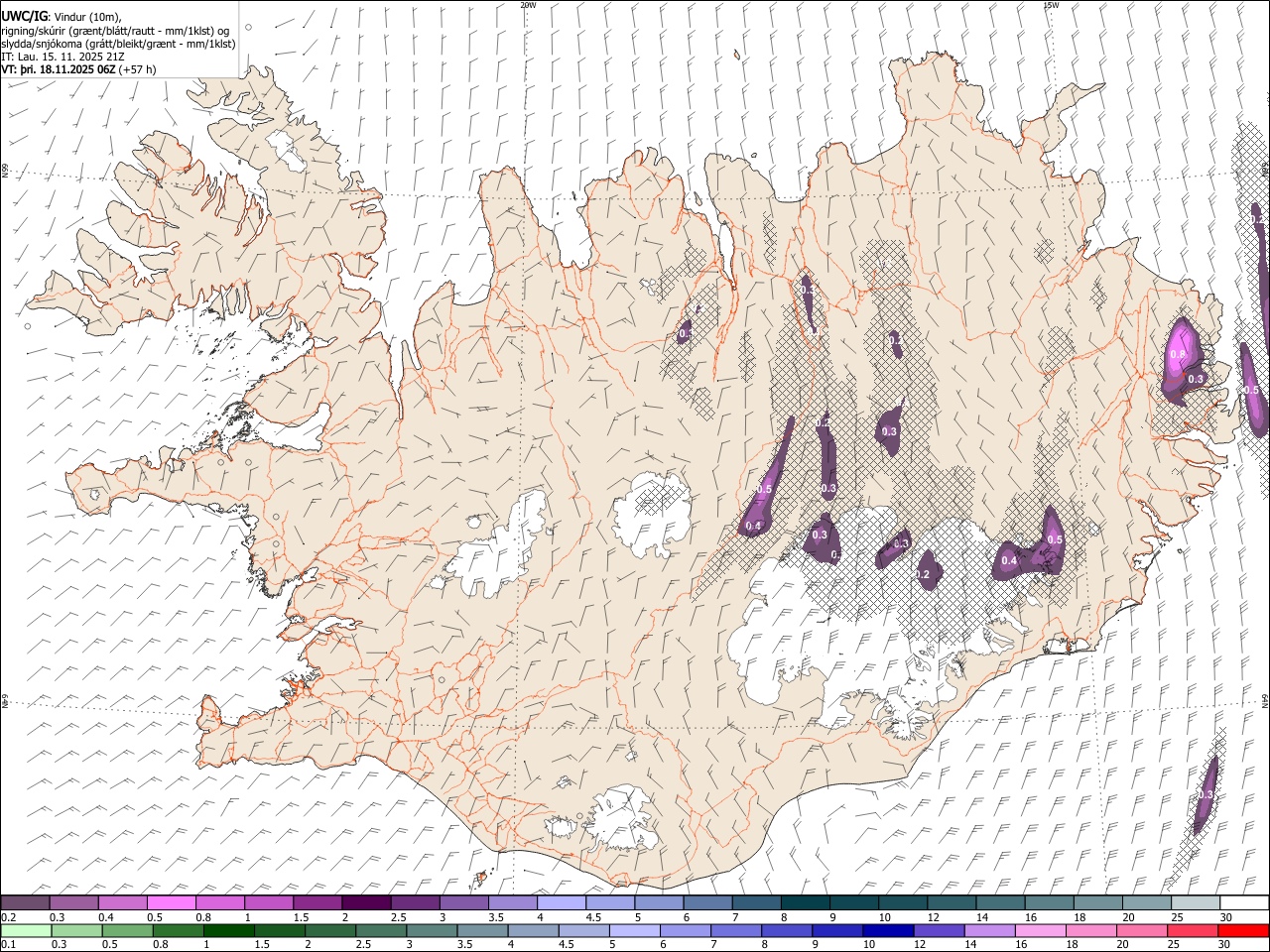Click the "15W" longitude label
This screenshot has height=952, width=1270.
[1052, 5]
